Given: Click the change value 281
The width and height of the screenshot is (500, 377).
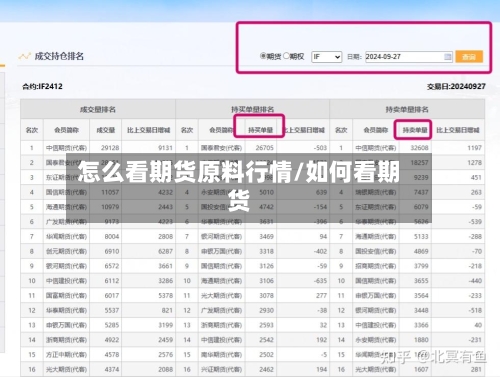Looking at the screenshot, I should tap(476, 369).
